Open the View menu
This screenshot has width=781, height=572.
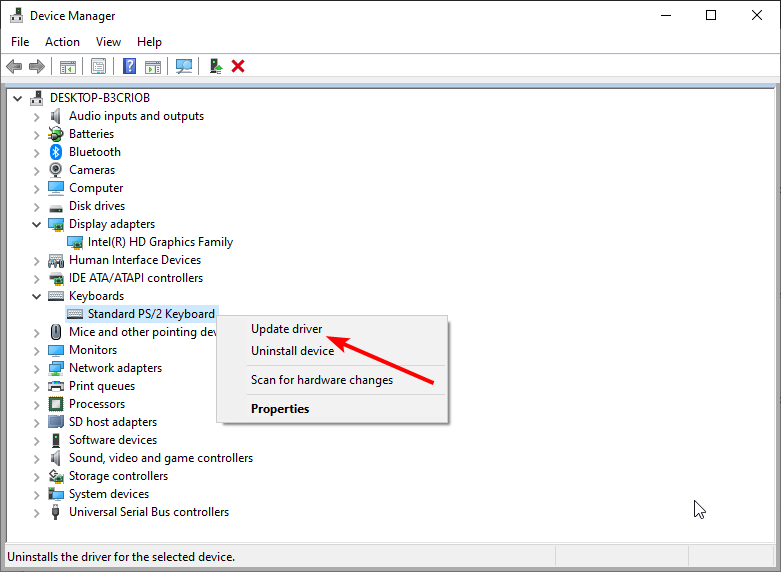(108, 42)
